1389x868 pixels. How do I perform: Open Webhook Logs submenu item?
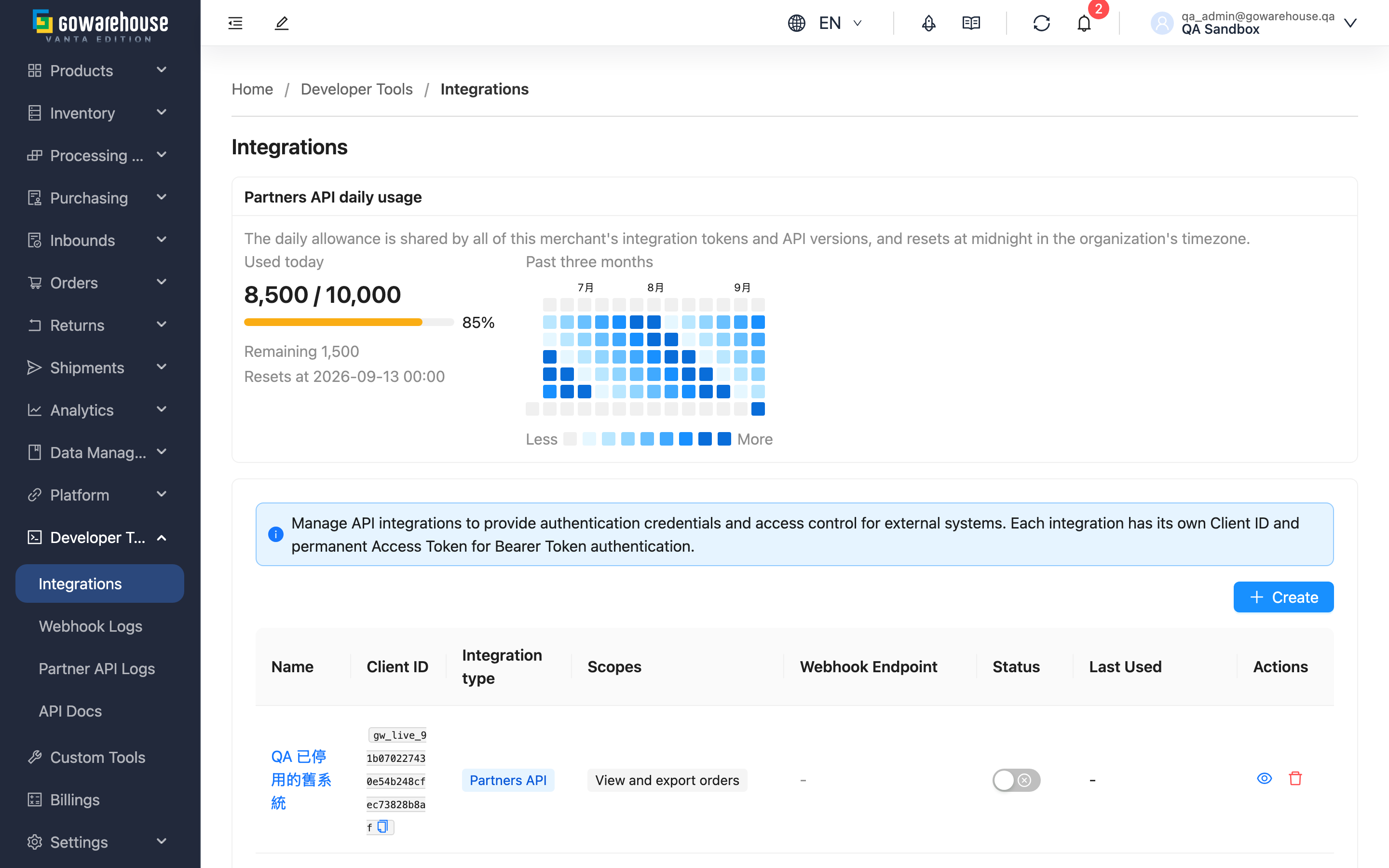(x=100, y=626)
